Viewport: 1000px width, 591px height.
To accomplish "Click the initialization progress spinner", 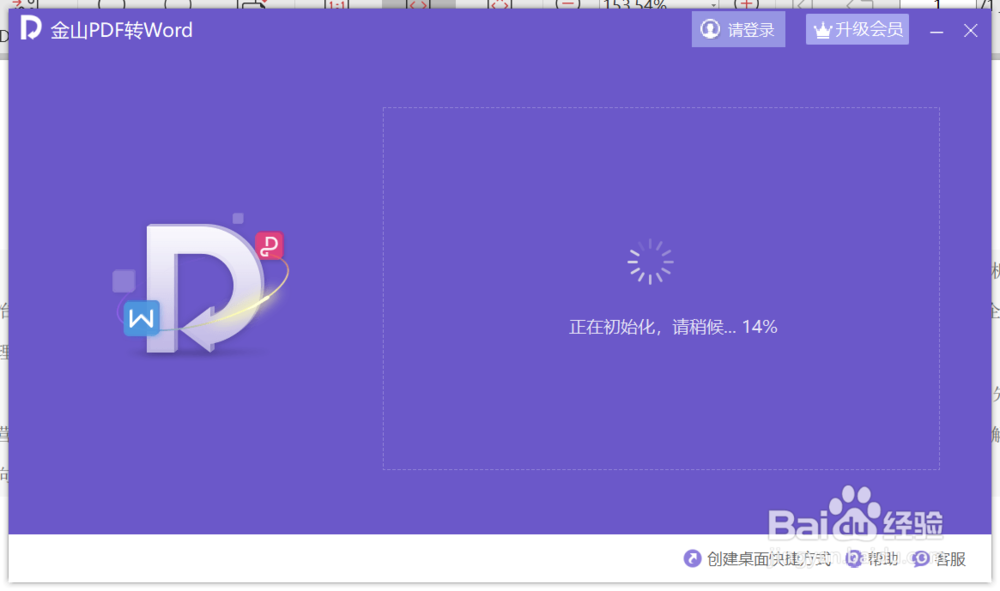I will [x=650, y=262].
